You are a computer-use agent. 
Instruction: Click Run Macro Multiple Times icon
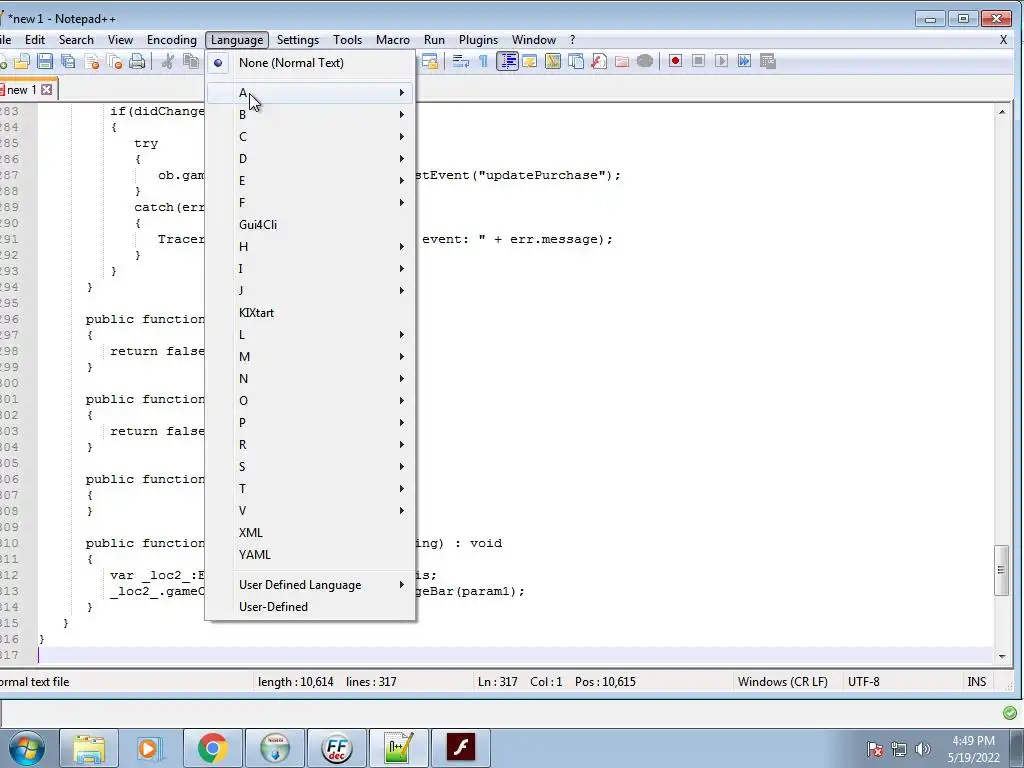[x=744, y=61]
